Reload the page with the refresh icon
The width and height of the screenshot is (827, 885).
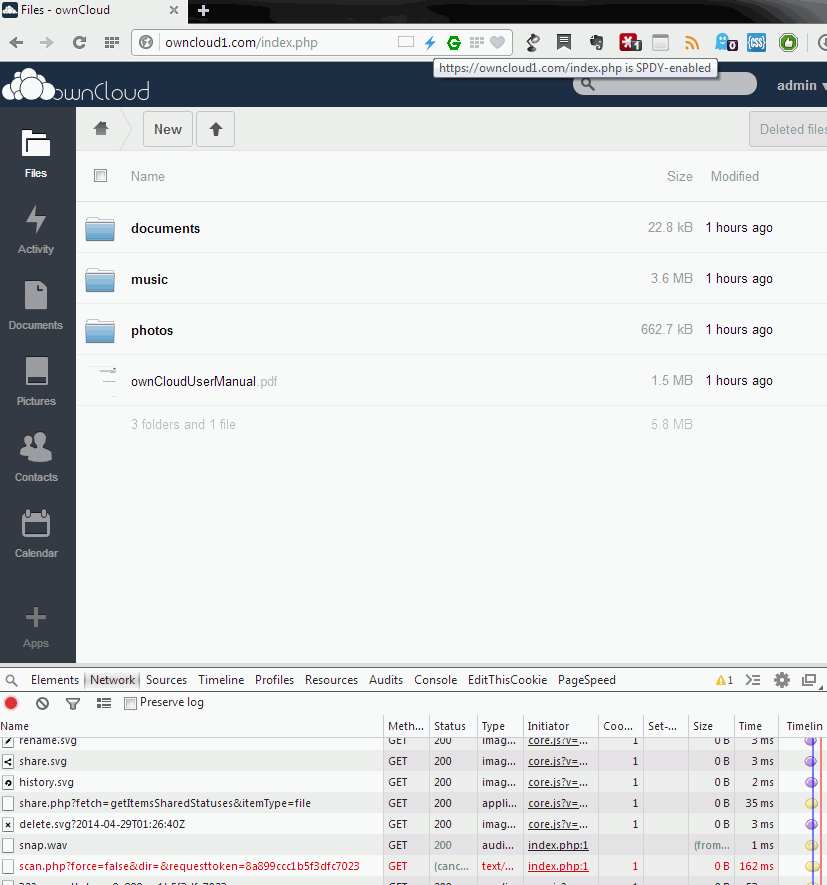pos(80,42)
